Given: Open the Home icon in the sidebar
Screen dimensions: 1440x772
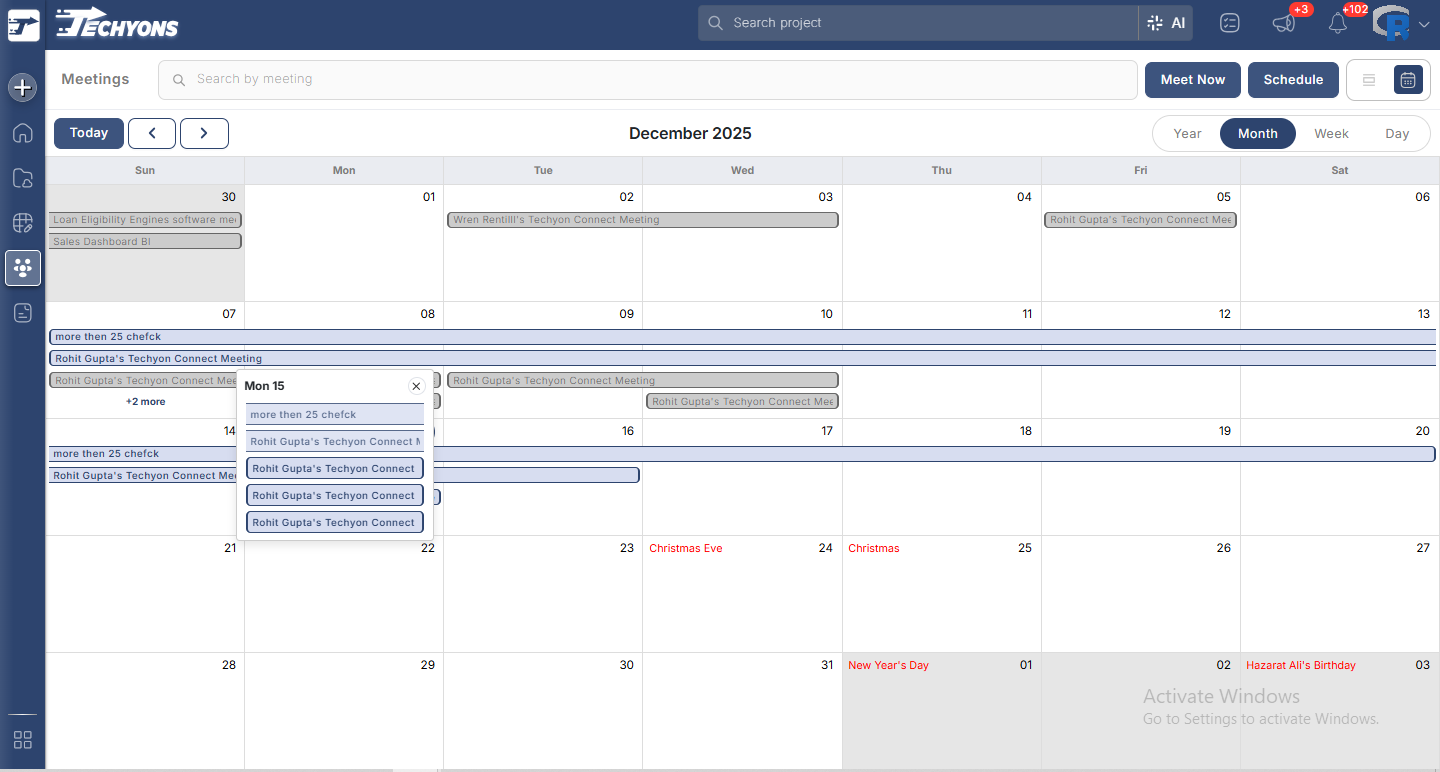Looking at the screenshot, I should tap(22, 133).
